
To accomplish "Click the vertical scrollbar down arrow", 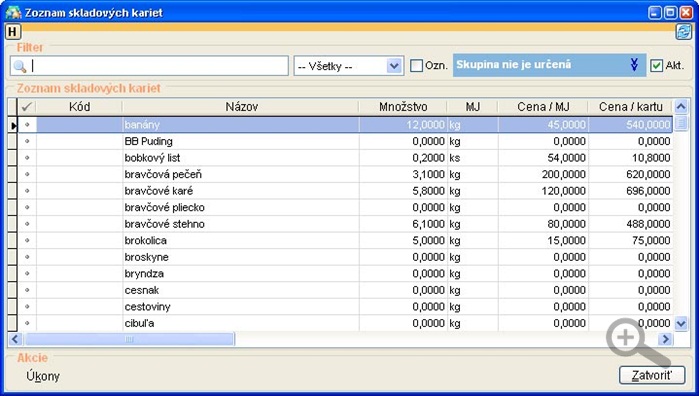I will pyautogui.click(x=681, y=323).
